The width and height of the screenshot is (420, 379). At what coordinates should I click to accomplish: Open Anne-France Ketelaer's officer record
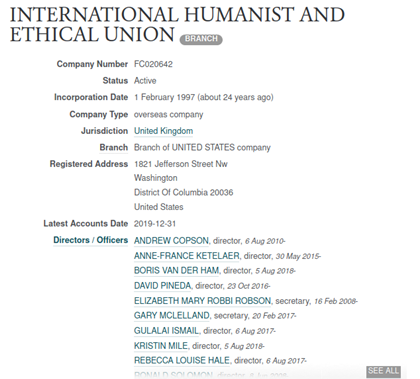pos(187,256)
